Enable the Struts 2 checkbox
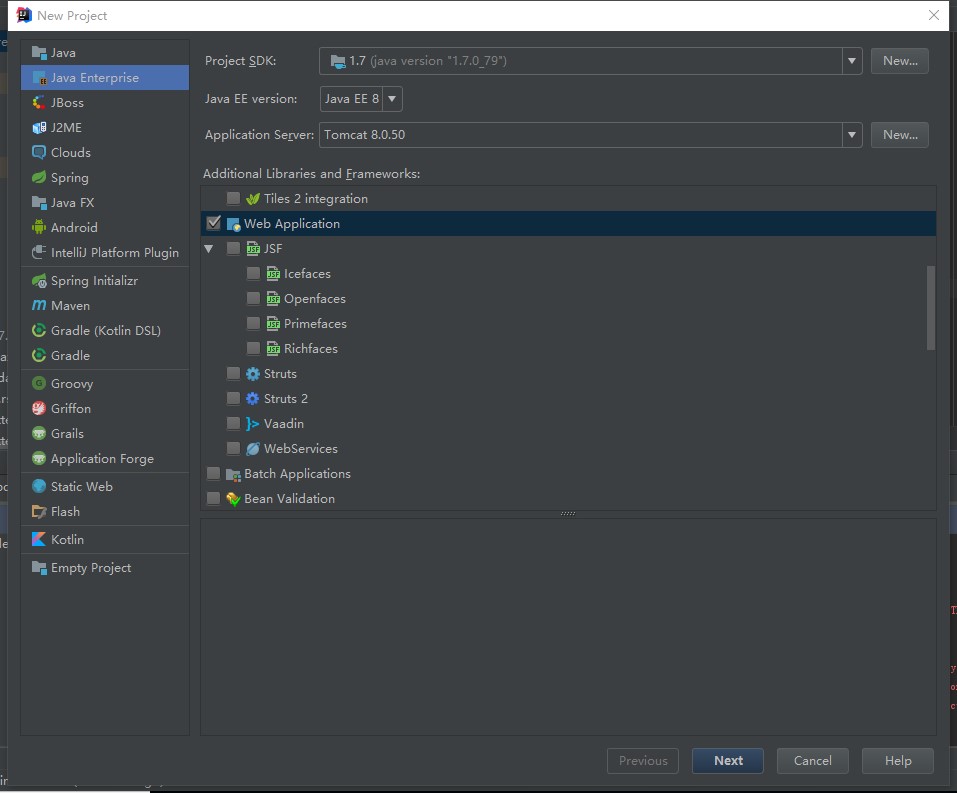The width and height of the screenshot is (957, 793). click(x=233, y=399)
